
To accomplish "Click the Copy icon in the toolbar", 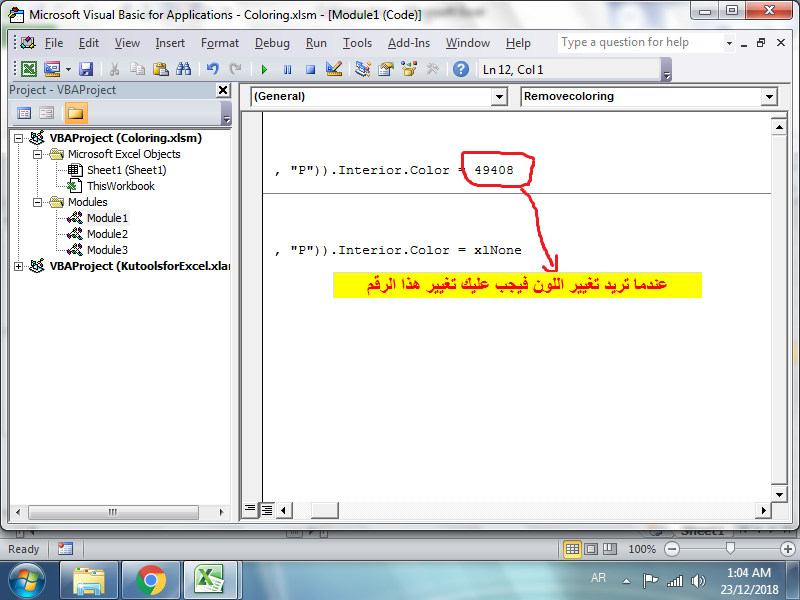I will (x=137, y=69).
